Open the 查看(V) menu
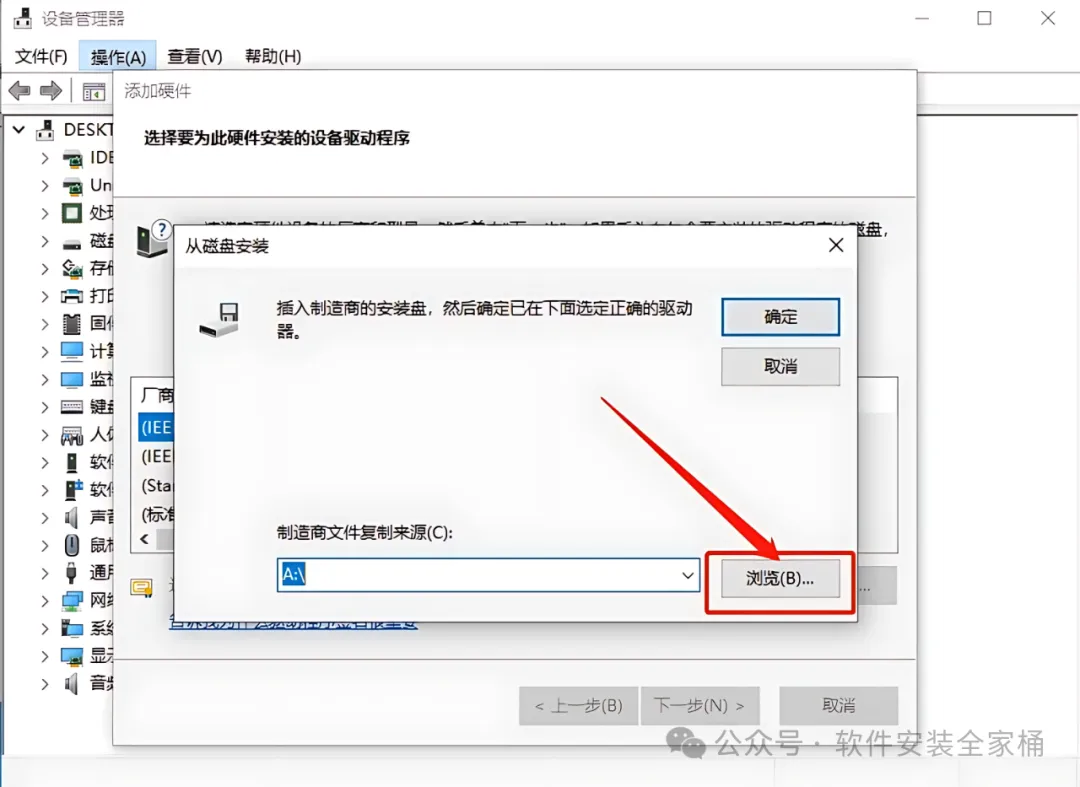 195,56
